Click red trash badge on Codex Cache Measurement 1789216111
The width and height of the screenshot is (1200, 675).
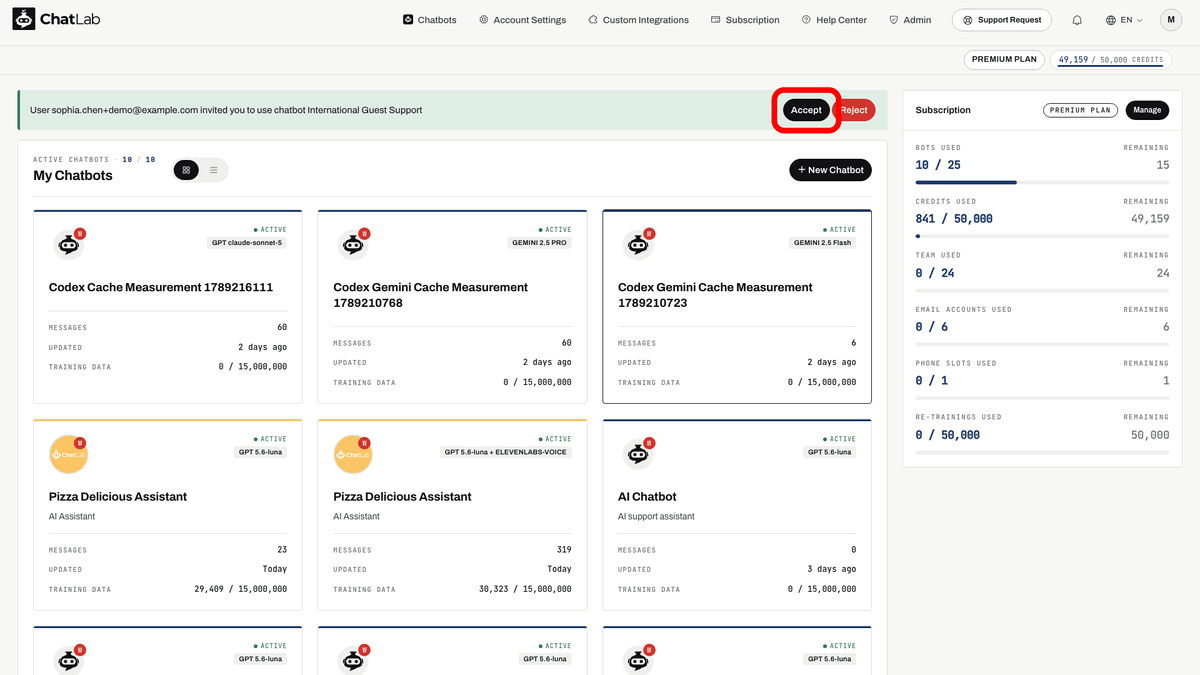coord(80,233)
